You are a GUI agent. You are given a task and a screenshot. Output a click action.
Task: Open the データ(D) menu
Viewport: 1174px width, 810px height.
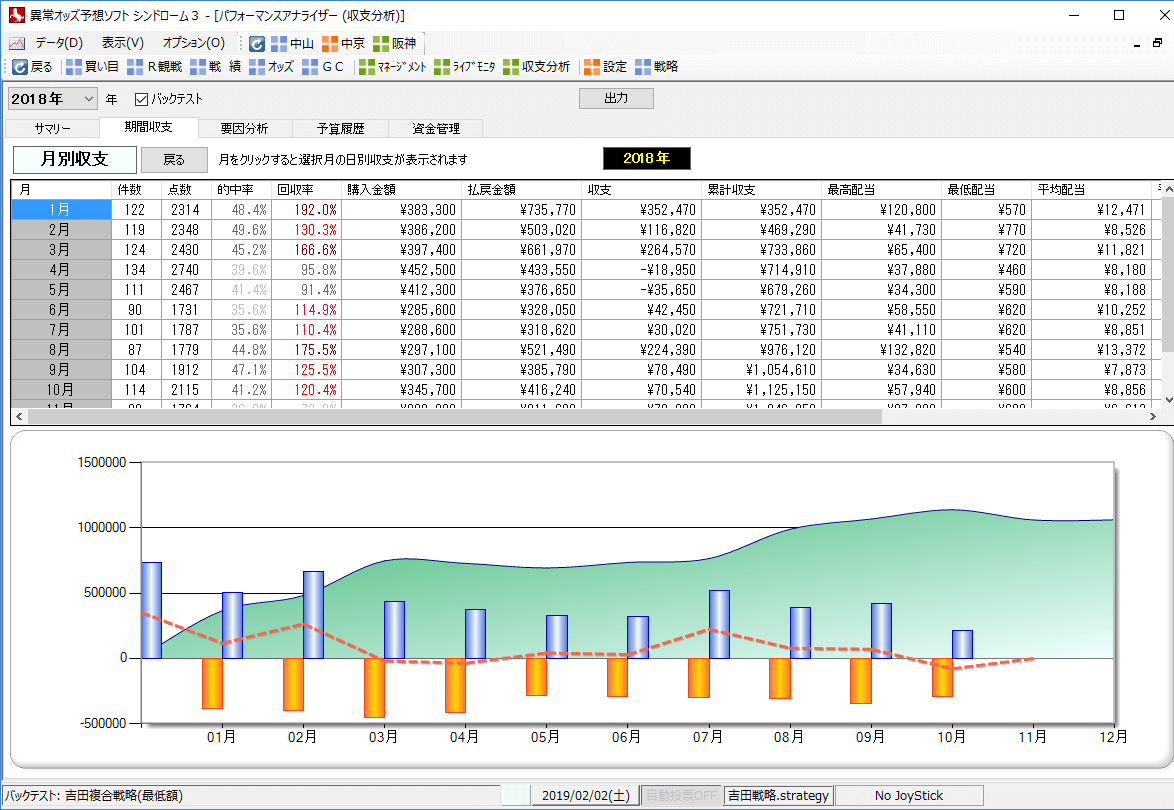pos(59,43)
